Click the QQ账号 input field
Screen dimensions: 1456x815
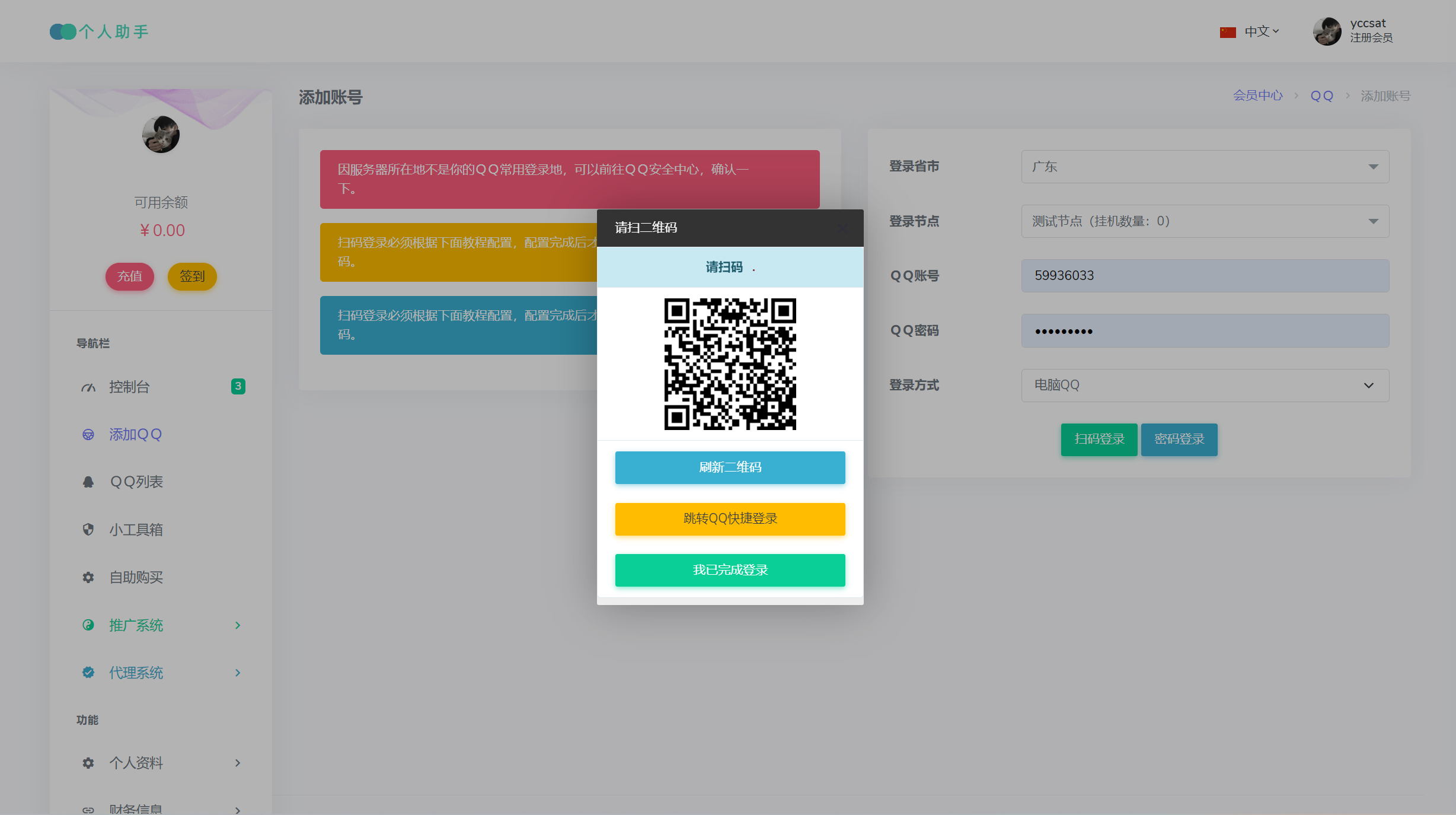click(x=1205, y=276)
